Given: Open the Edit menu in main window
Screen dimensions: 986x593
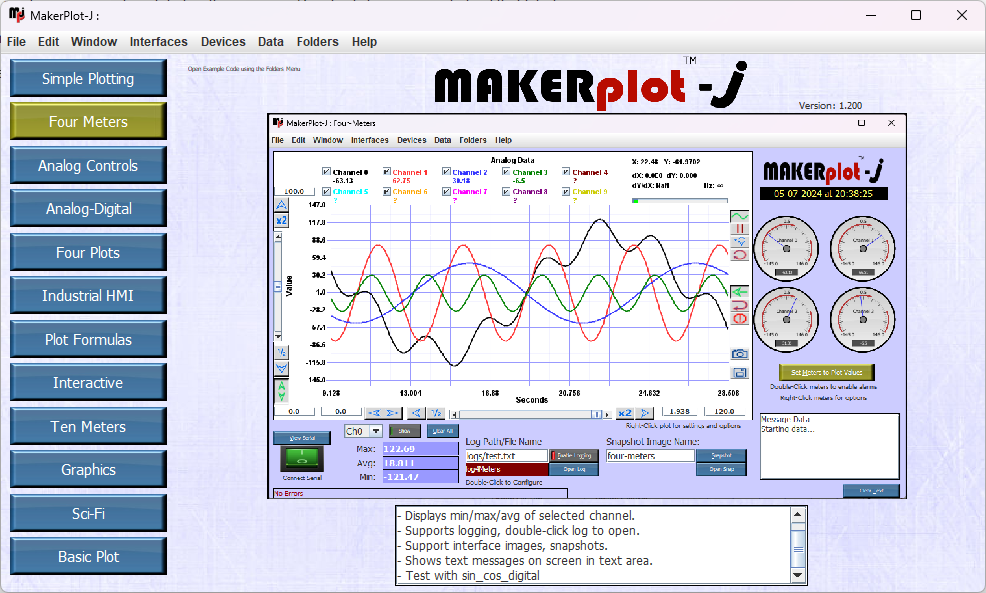Looking at the screenshot, I should tap(48, 42).
